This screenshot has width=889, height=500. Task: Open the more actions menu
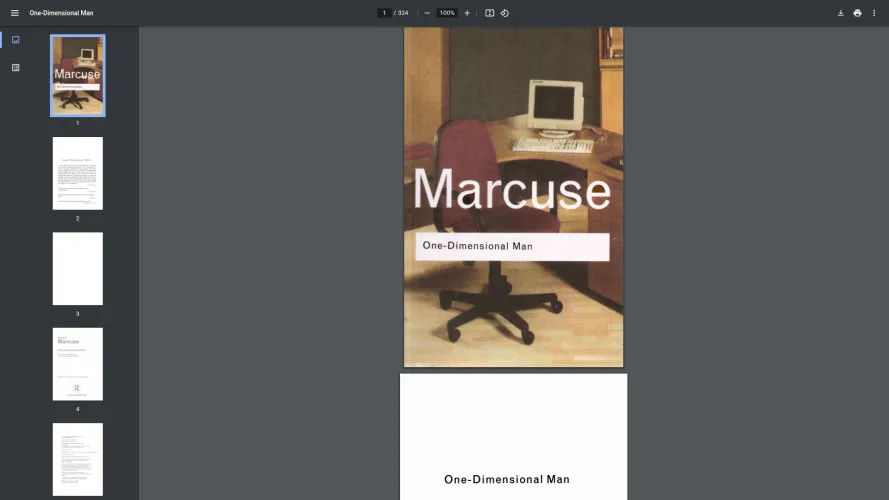(874, 13)
